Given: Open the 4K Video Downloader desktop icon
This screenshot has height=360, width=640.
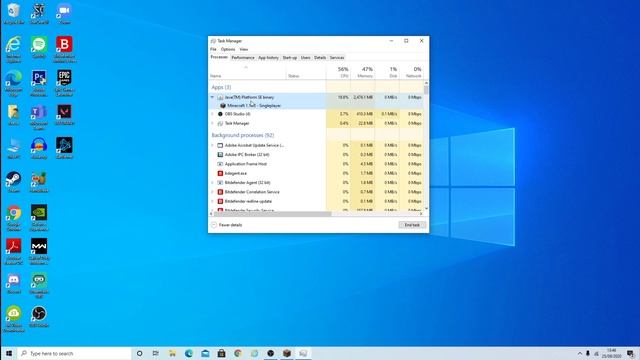Looking at the screenshot, I should click(13, 319).
